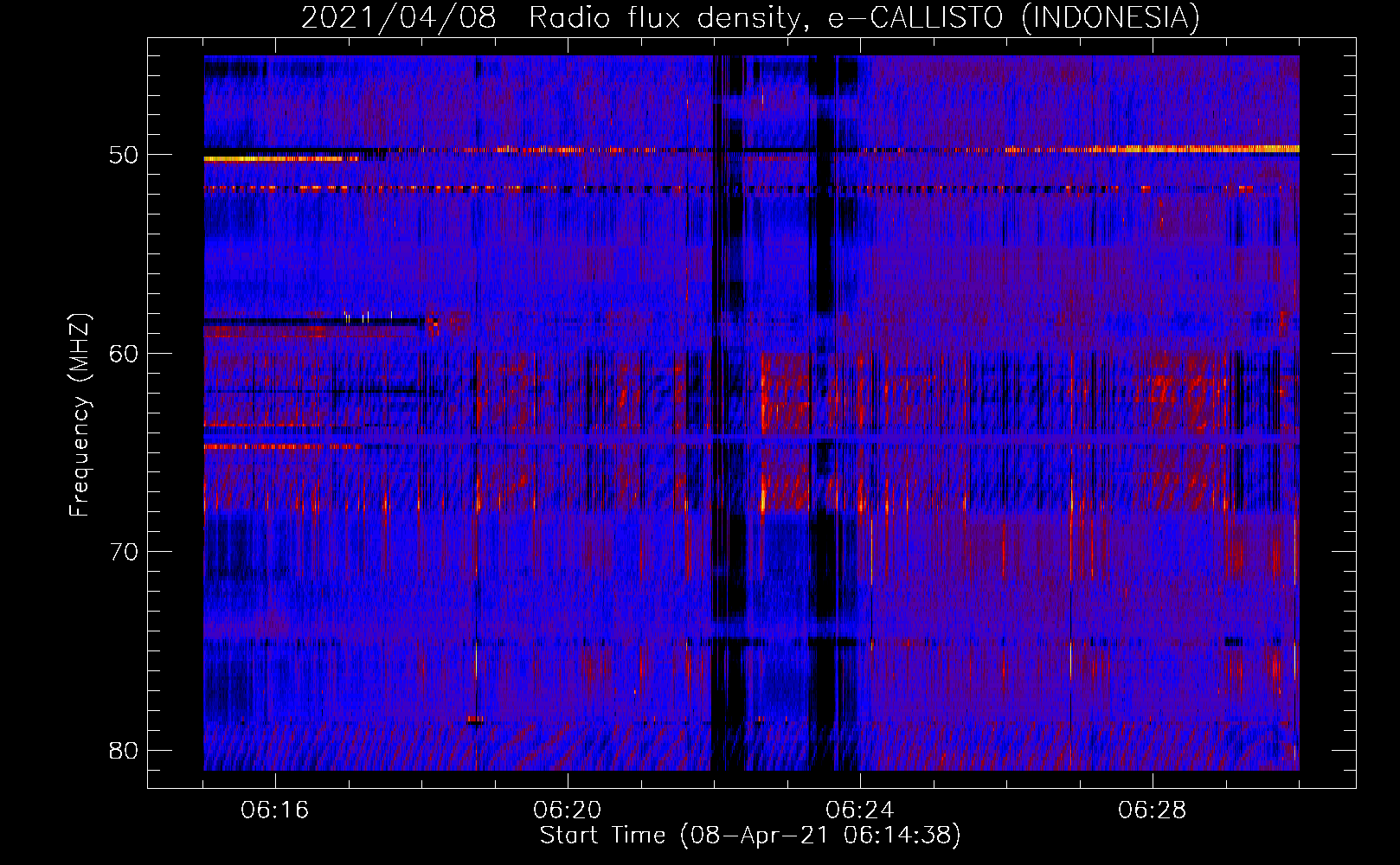
Task: Click the plot title containing e-CALLISTO (INDONESIA)
Action: (x=750, y=17)
